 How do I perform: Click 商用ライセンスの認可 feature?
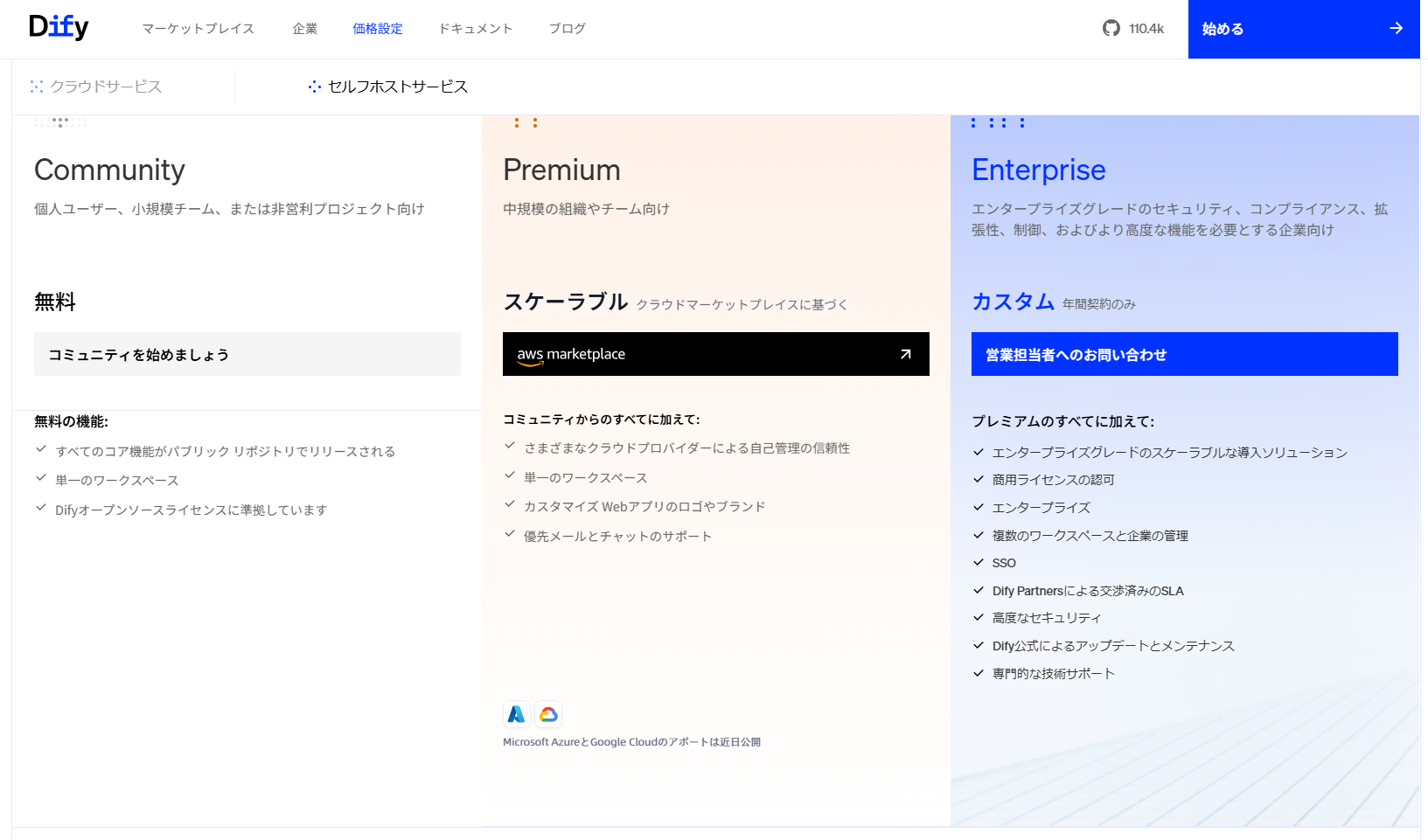[1054, 480]
